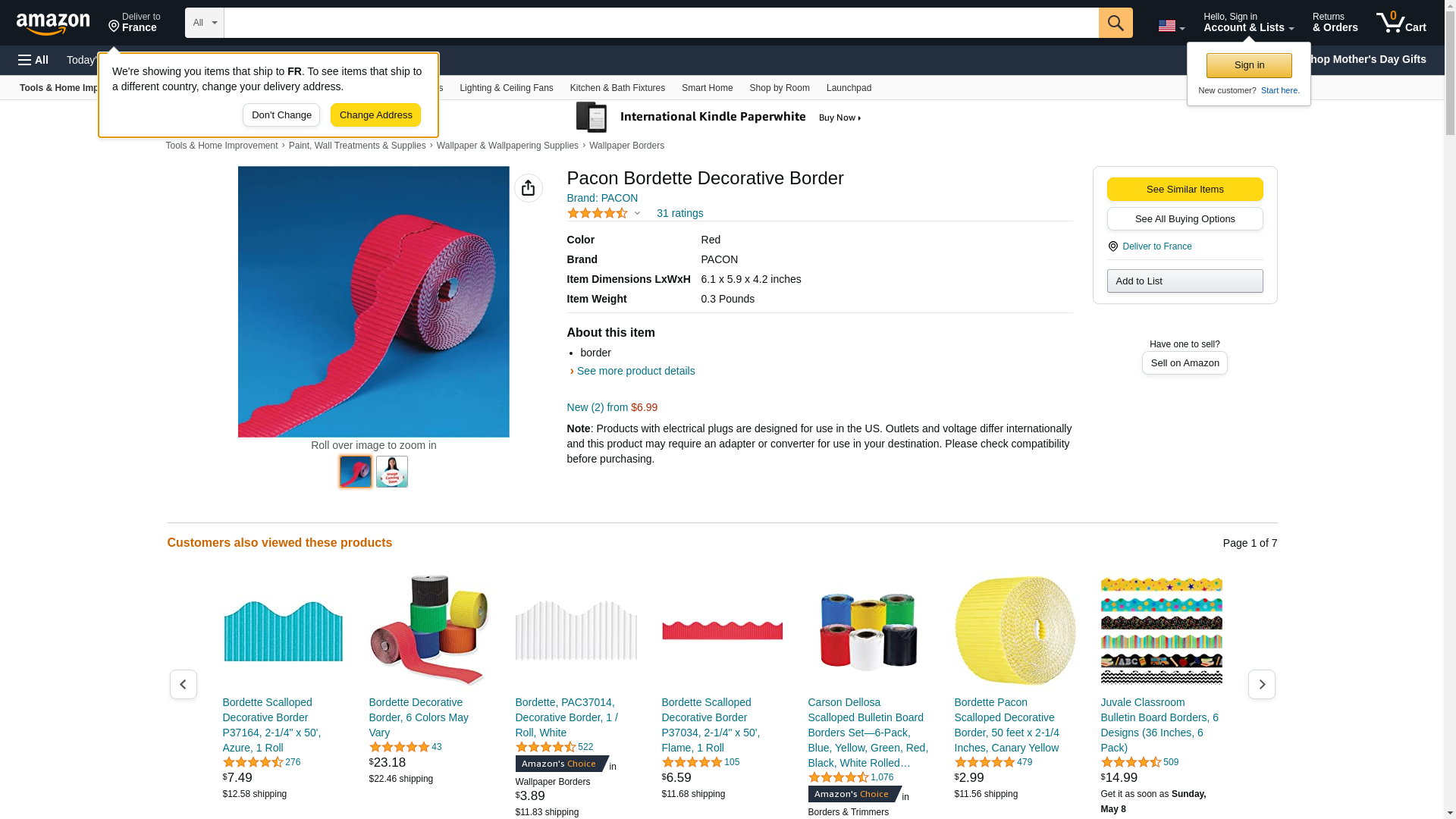
Task: Click the search magnifier button
Action: coord(1115,23)
